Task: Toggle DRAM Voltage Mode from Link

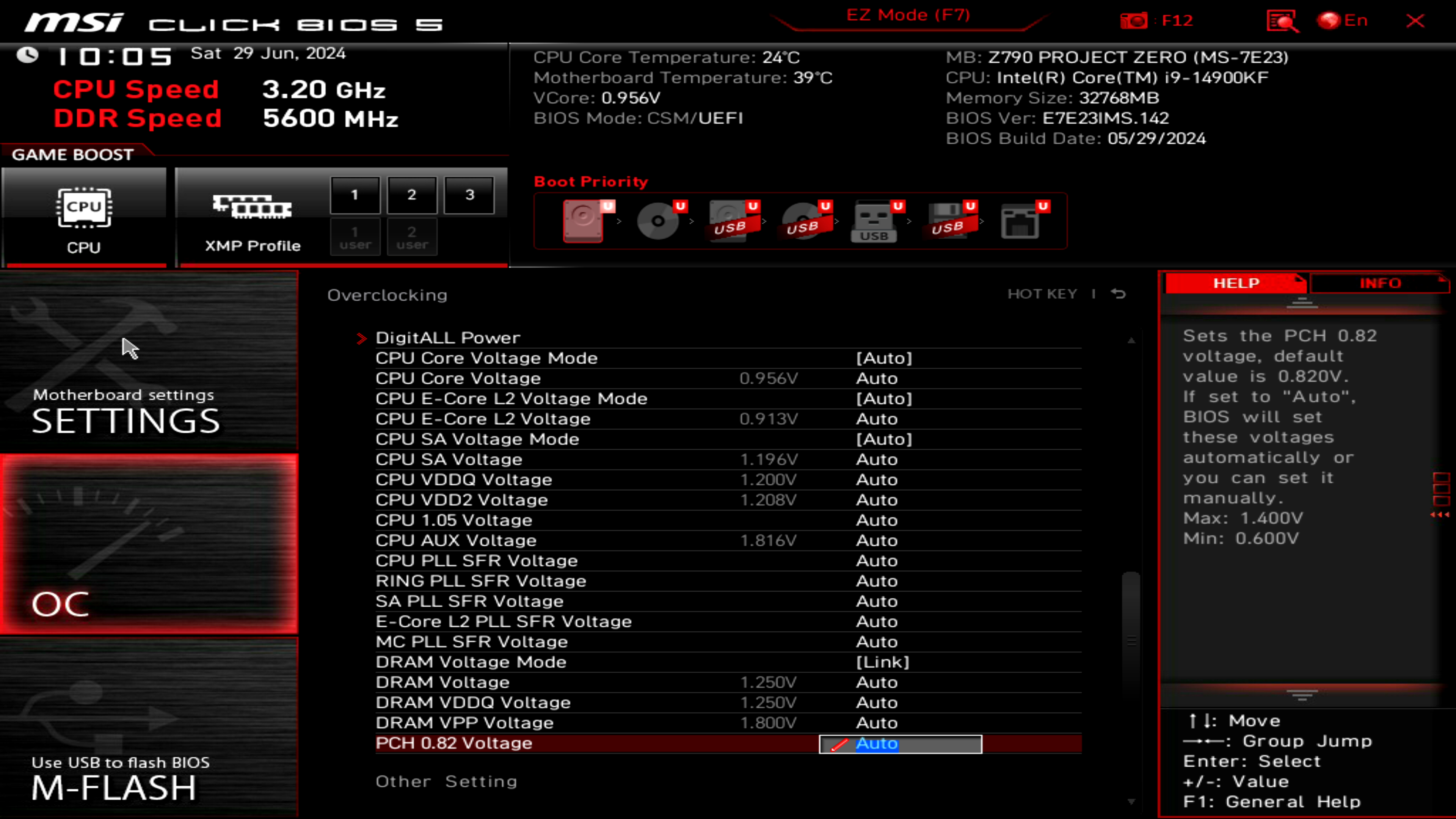Action: click(883, 662)
